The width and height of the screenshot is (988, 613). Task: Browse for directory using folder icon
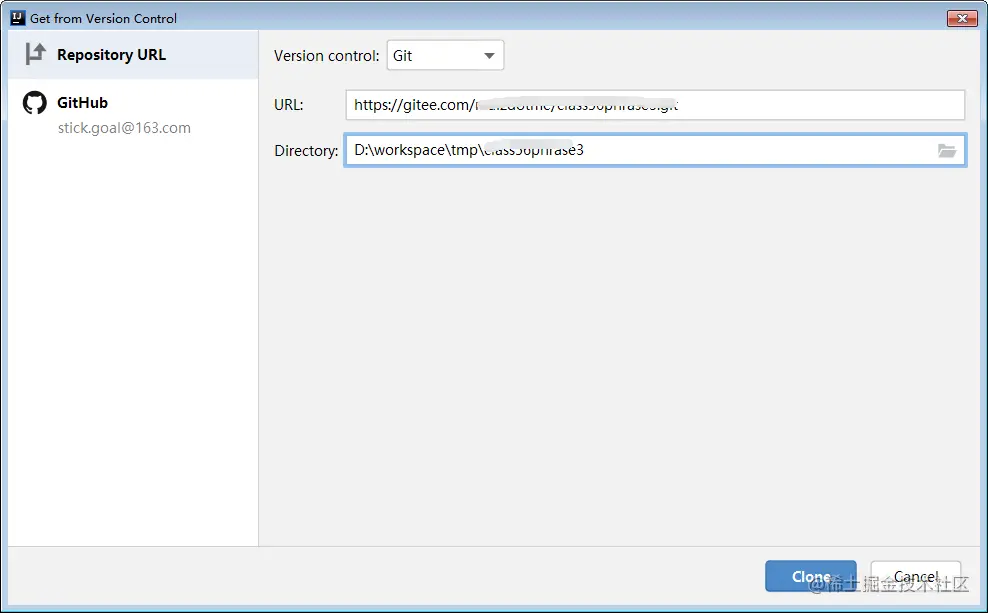946,151
